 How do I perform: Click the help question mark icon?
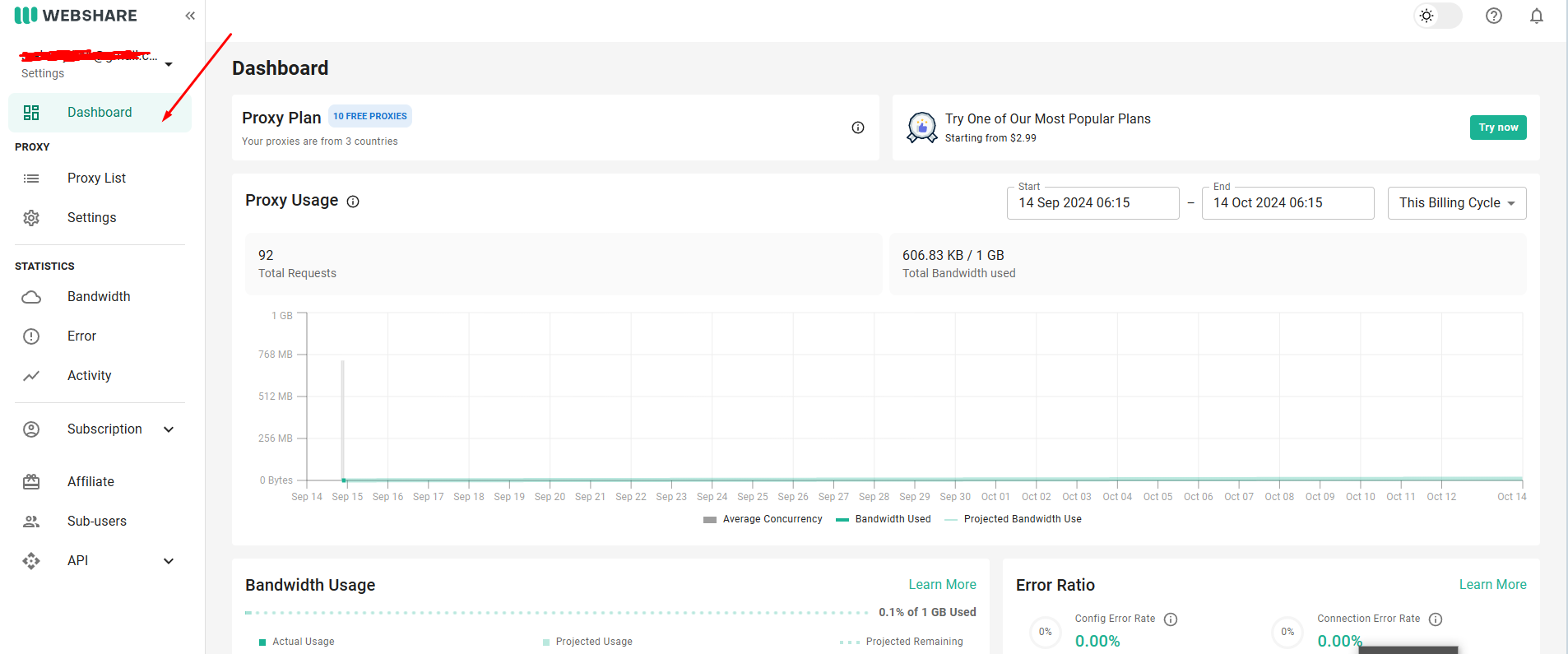1493,16
